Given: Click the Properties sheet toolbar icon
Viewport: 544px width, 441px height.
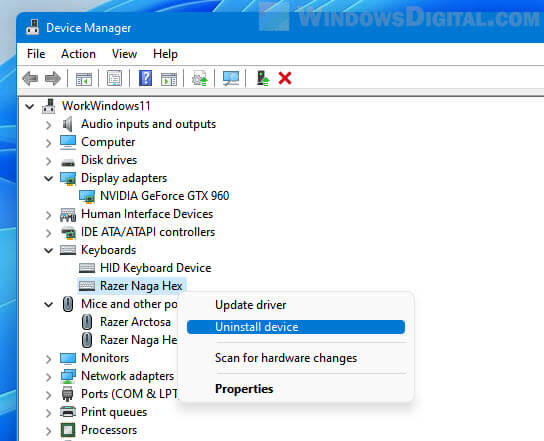Looking at the screenshot, I should [x=114, y=78].
